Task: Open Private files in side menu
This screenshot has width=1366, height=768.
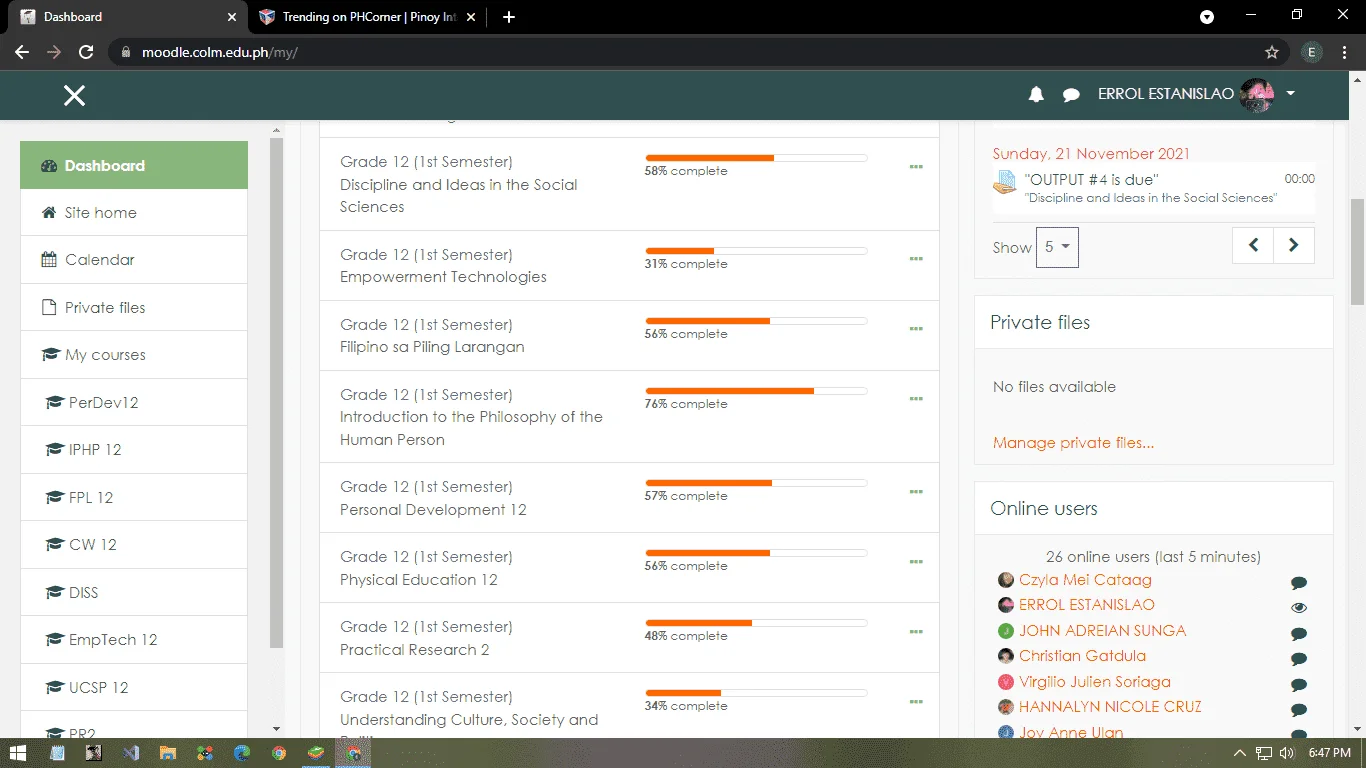Action: (x=134, y=307)
